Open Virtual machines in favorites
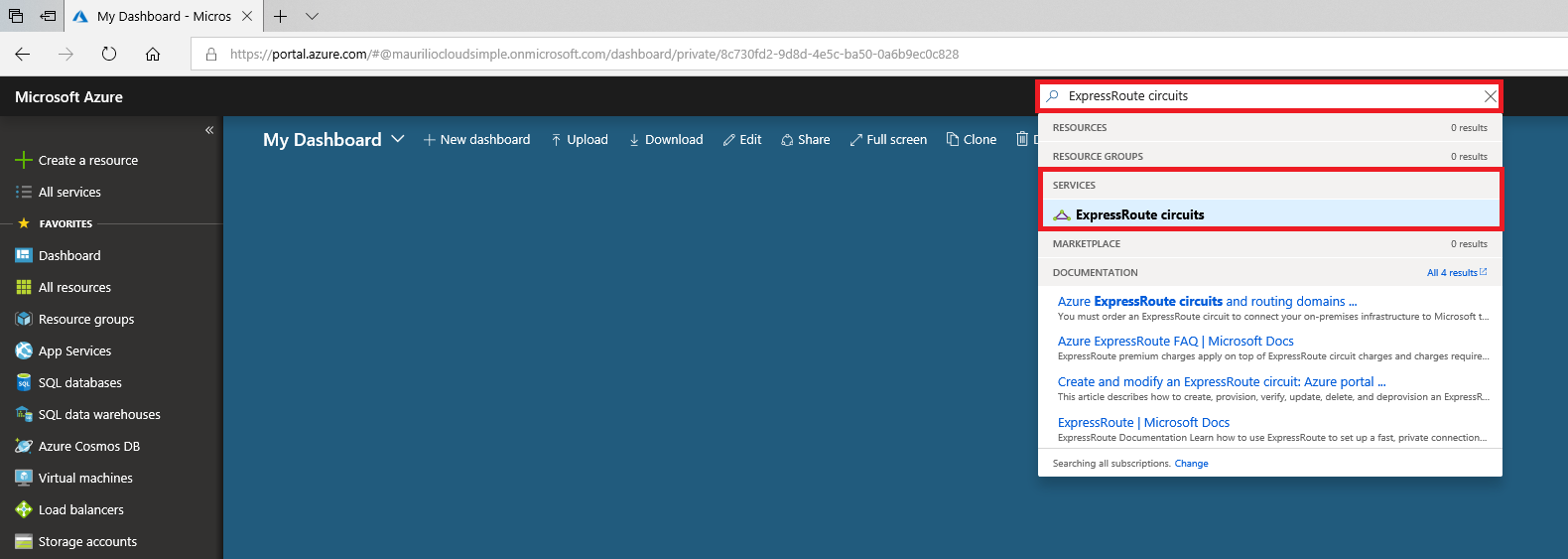This screenshot has width=1568, height=559. tap(85, 478)
